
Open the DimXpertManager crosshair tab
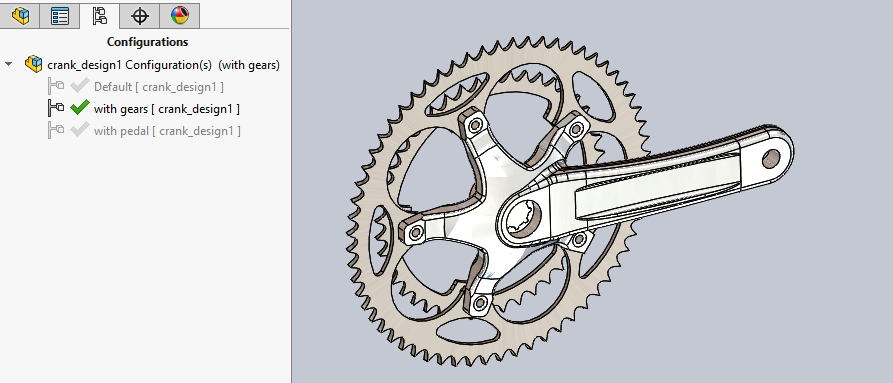point(140,15)
